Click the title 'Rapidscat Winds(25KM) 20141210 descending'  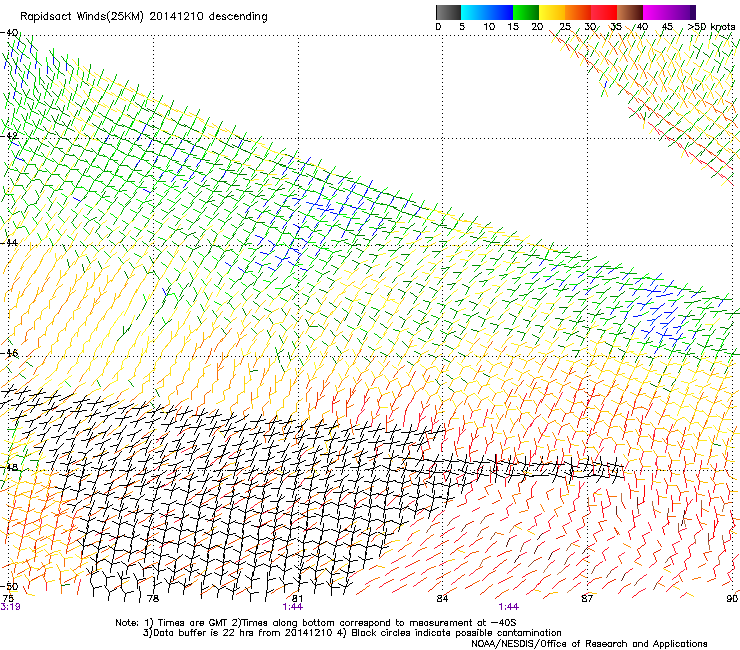coord(143,16)
